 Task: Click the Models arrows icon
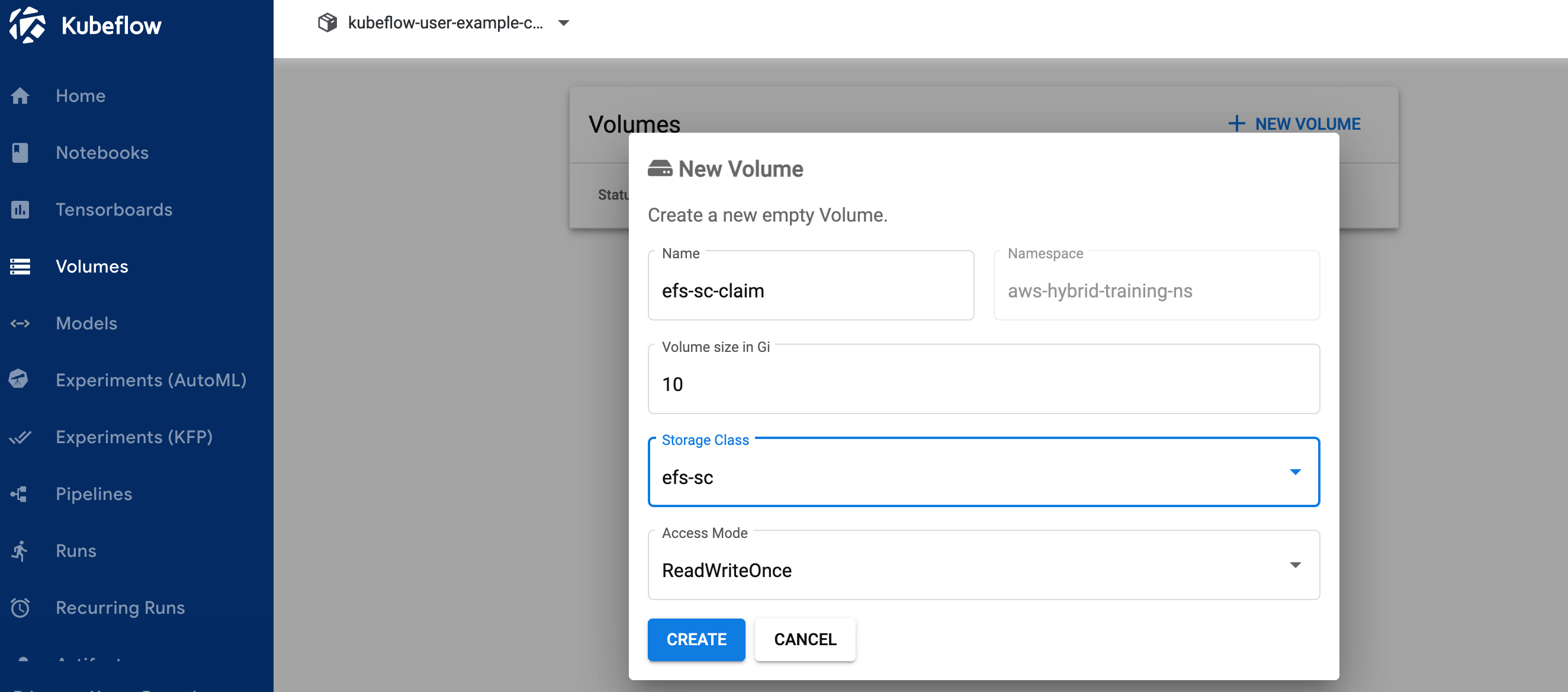(20, 323)
